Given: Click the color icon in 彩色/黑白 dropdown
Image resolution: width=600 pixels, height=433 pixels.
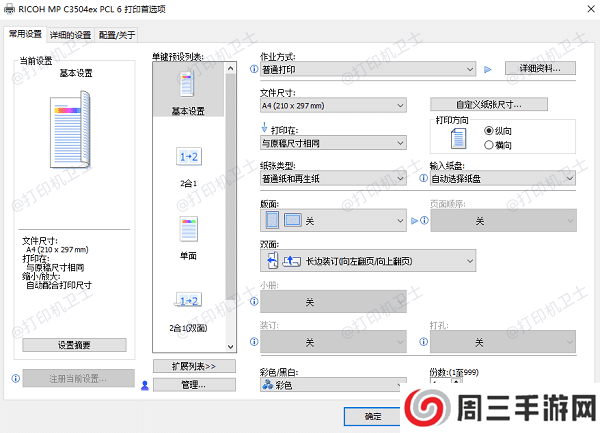Looking at the screenshot, I should tap(267, 384).
